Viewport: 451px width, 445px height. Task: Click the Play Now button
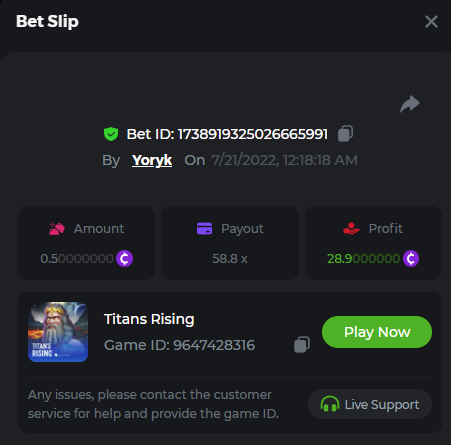[x=377, y=332]
